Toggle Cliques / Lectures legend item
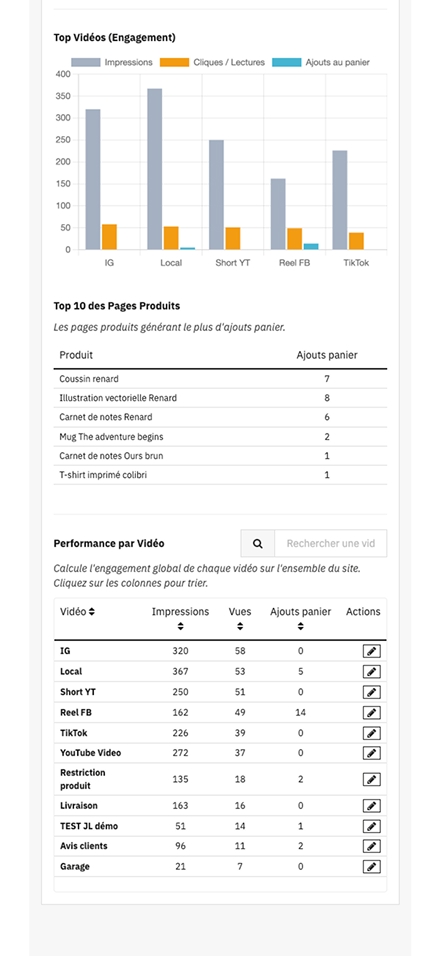Screen dimensions: 440x956 [x=213, y=62]
